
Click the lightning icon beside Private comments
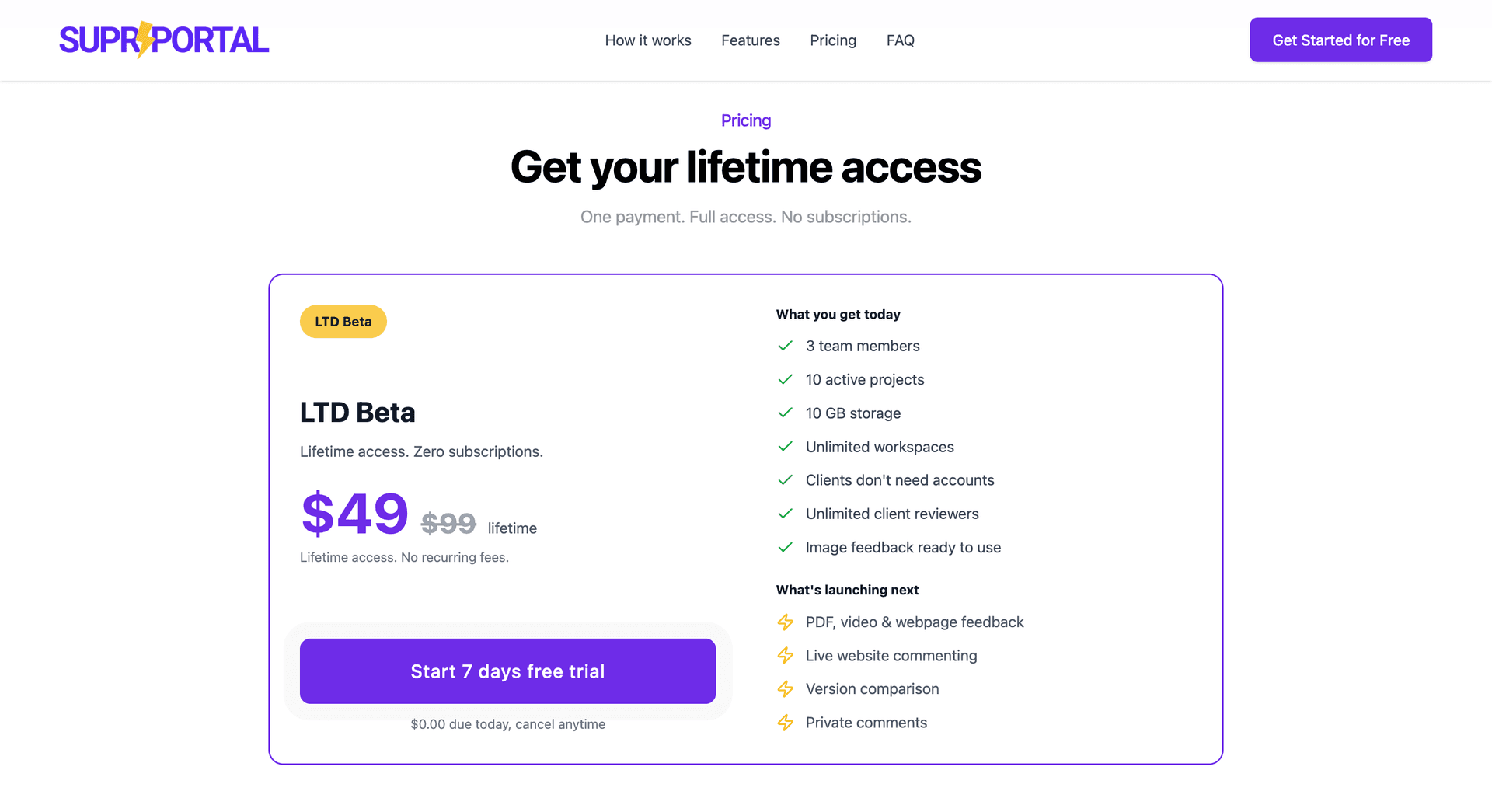point(785,722)
